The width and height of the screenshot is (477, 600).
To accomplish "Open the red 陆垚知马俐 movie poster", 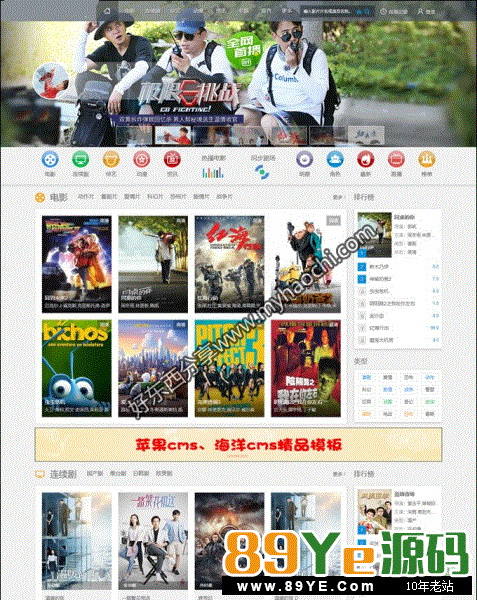I will pyautogui.click(x=306, y=368).
